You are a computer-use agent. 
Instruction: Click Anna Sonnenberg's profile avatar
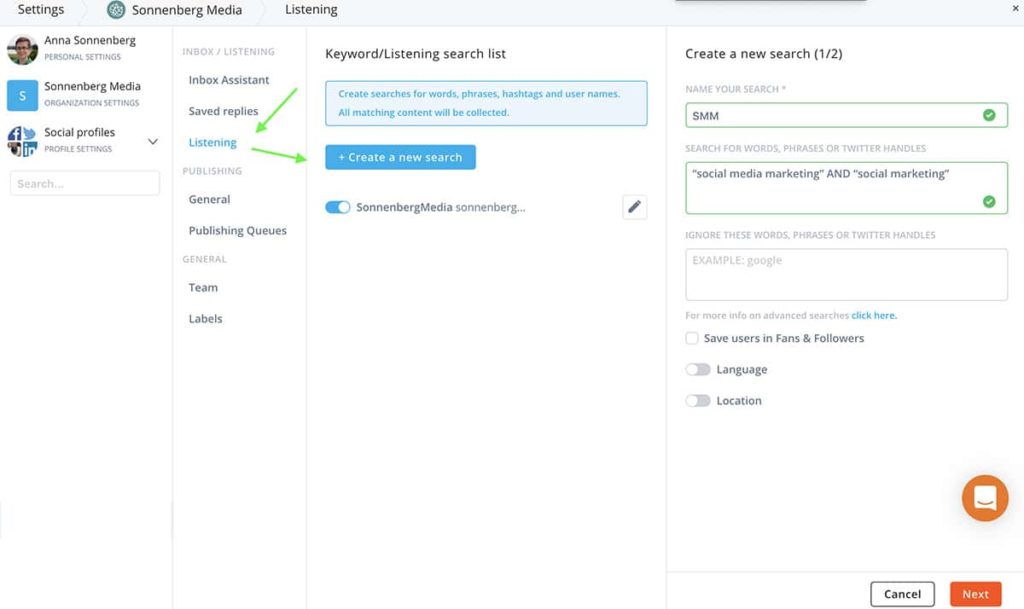coord(22,48)
